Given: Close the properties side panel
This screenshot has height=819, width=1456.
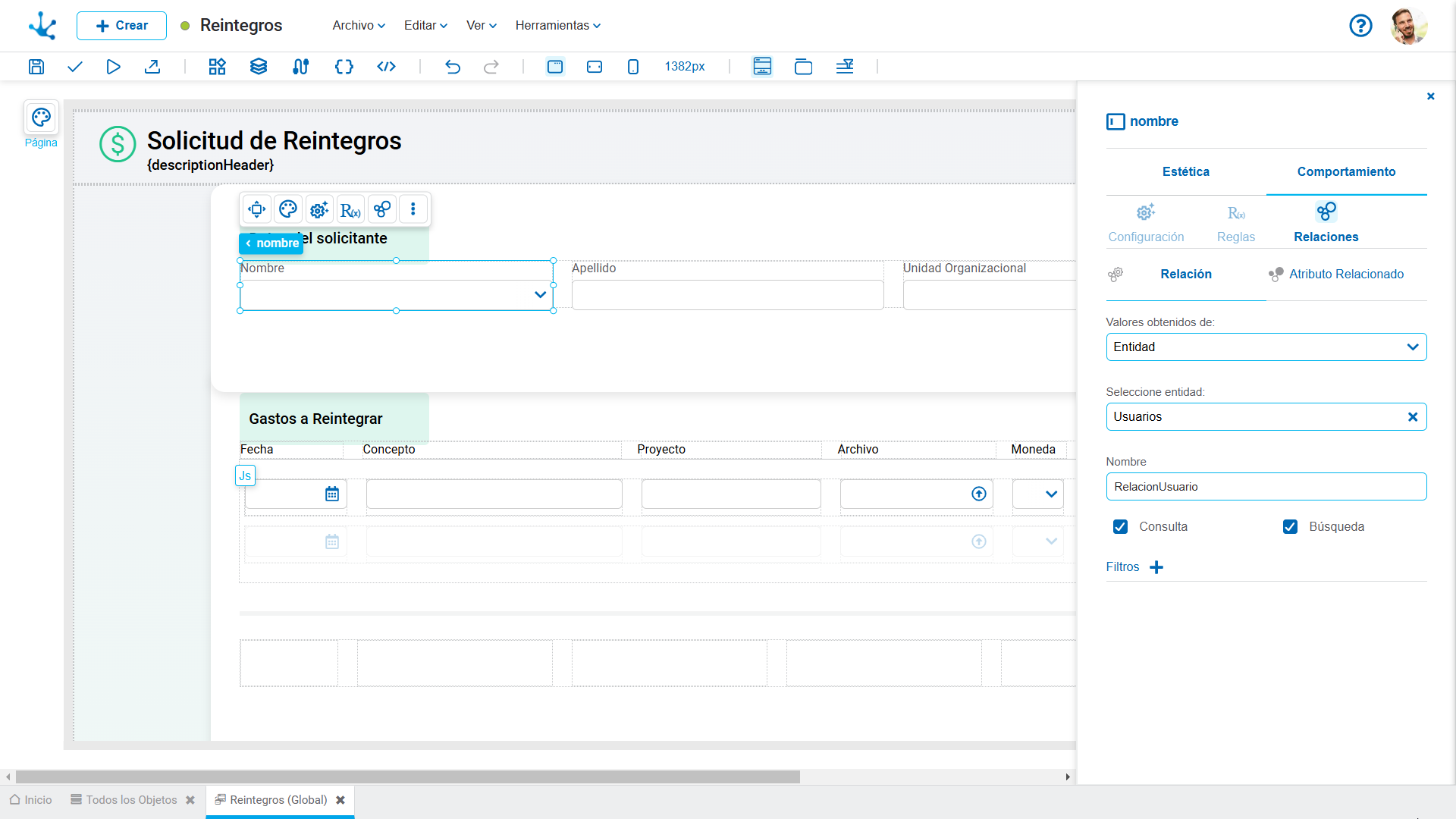Looking at the screenshot, I should pyautogui.click(x=1430, y=96).
